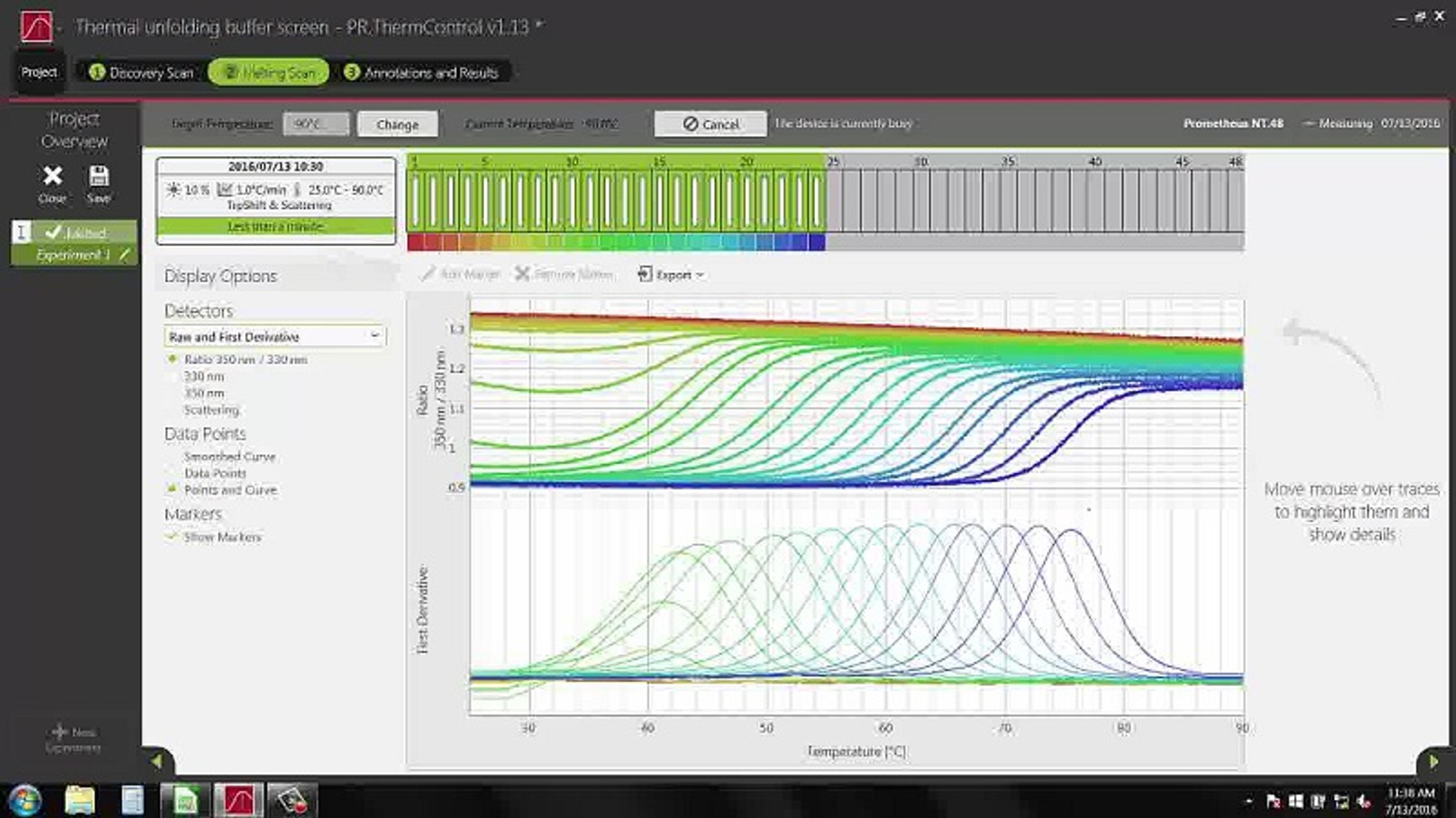
Task: Choose Smoothed Curve data points option
Action: (x=229, y=456)
